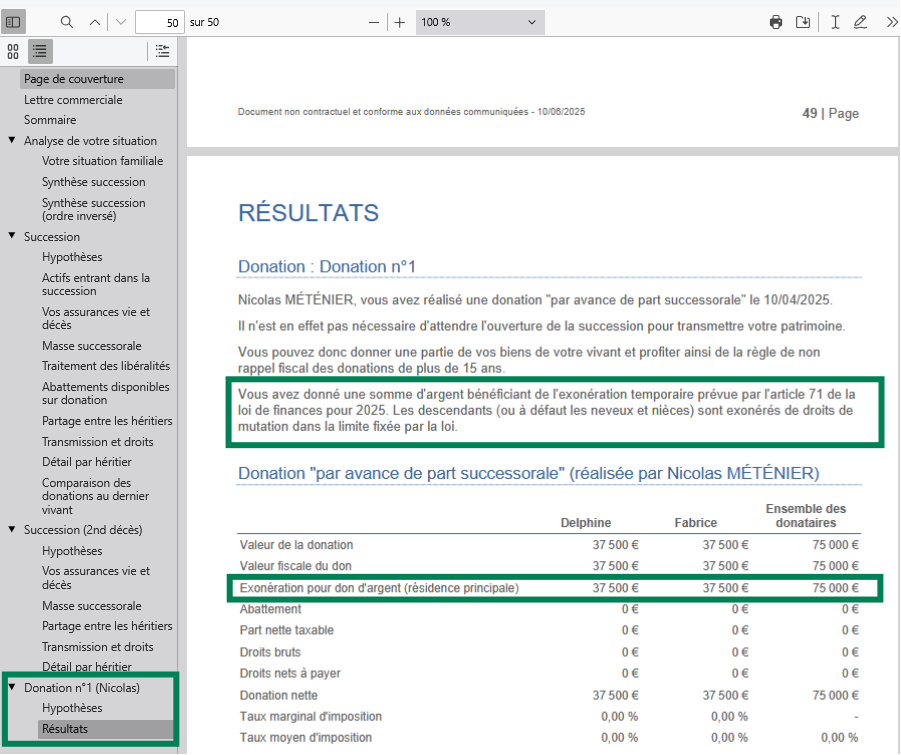Print the document
This screenshot has height=755, width=901.
pyautogui.click(x=776, y=22)
